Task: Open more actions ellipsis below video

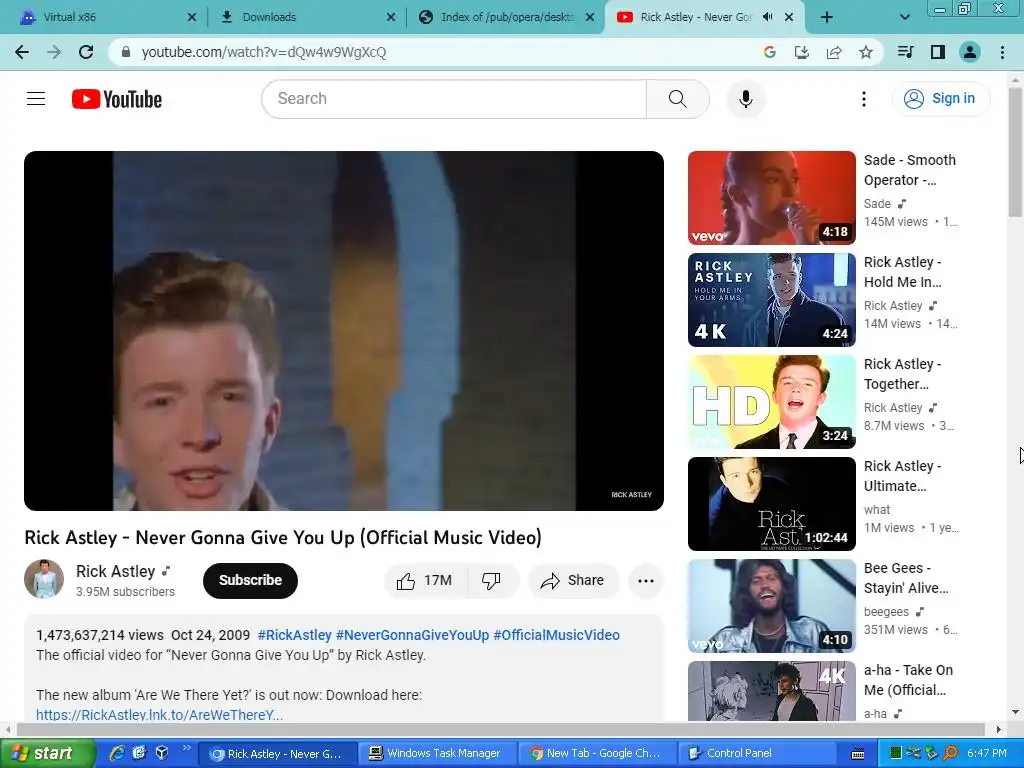Action: [x=645, y=581]
